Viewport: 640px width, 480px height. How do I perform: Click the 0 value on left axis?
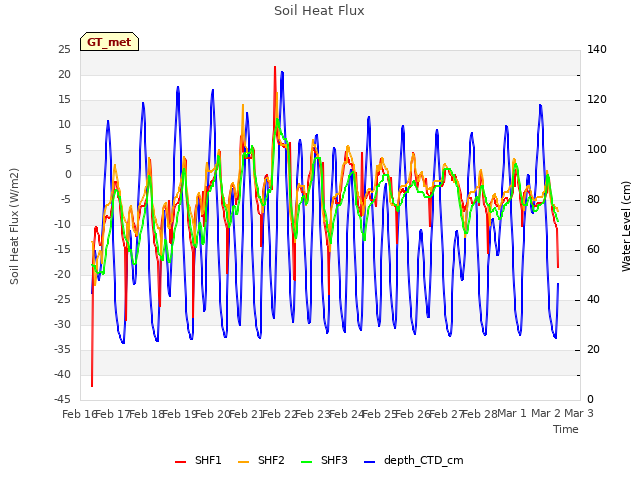[68, 175]
